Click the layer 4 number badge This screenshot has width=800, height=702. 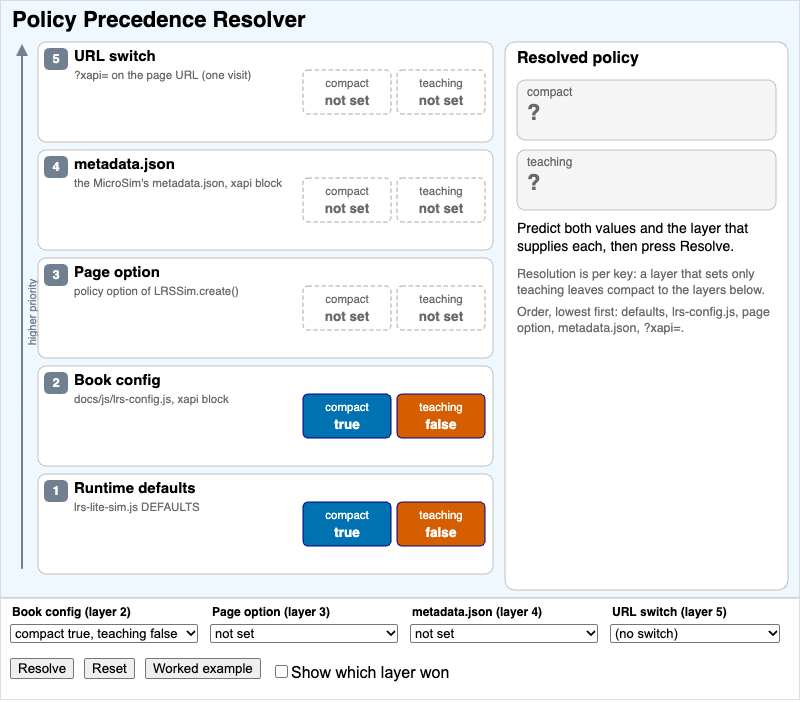(x=56, y=166)
